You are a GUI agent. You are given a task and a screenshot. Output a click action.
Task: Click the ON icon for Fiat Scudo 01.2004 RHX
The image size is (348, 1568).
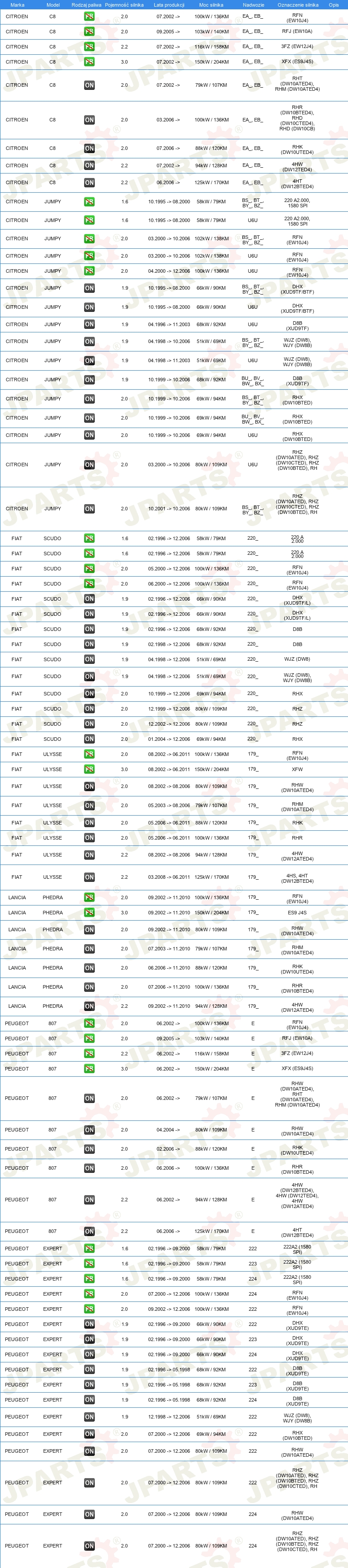[x=89, y=739]
